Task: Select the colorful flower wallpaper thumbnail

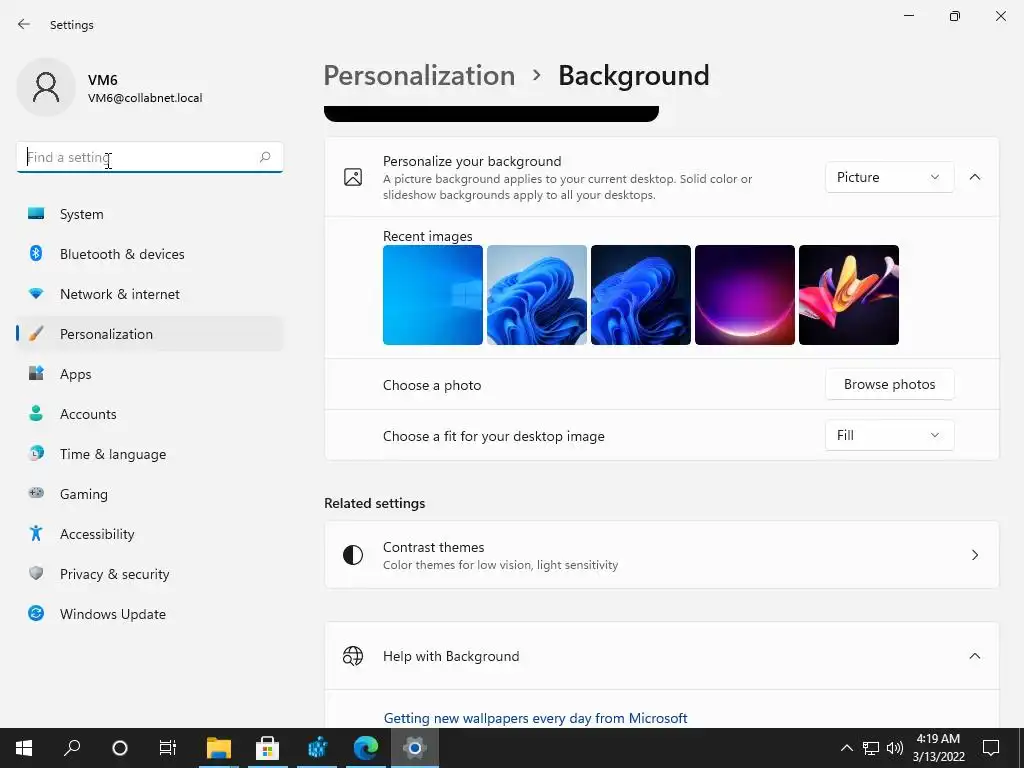Action: point(848,295)
